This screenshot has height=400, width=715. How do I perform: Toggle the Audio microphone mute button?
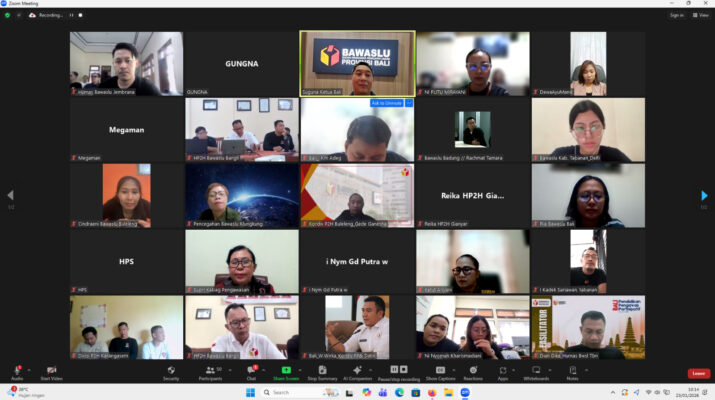pos(17,372)
